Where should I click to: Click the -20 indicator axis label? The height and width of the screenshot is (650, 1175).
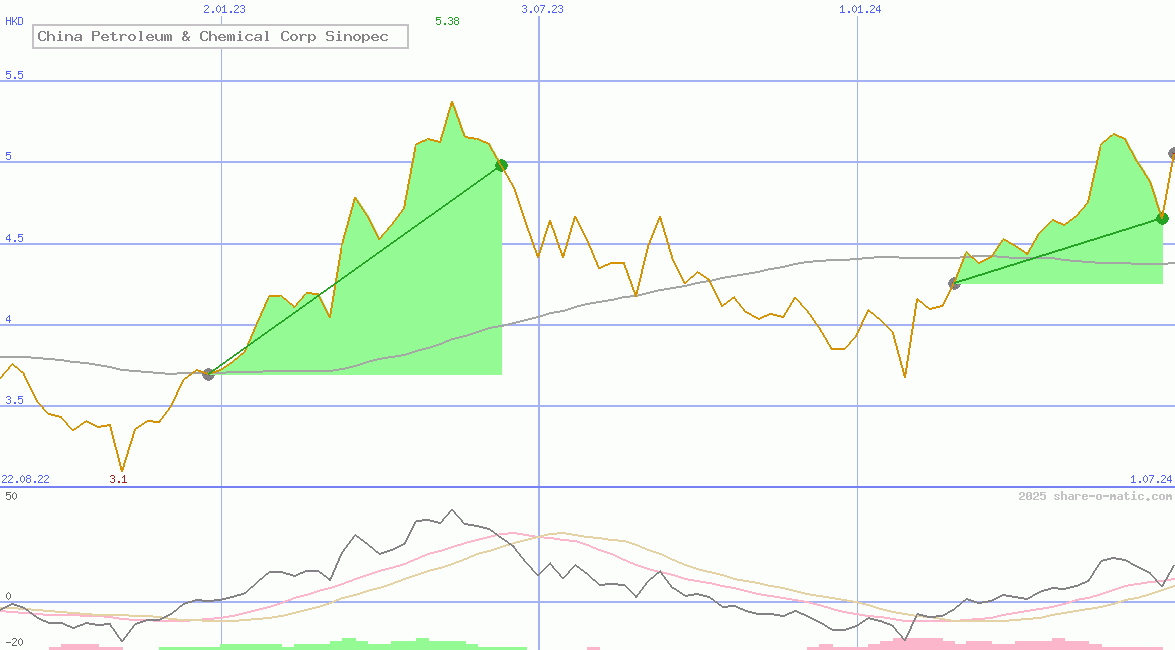(14, 643)
